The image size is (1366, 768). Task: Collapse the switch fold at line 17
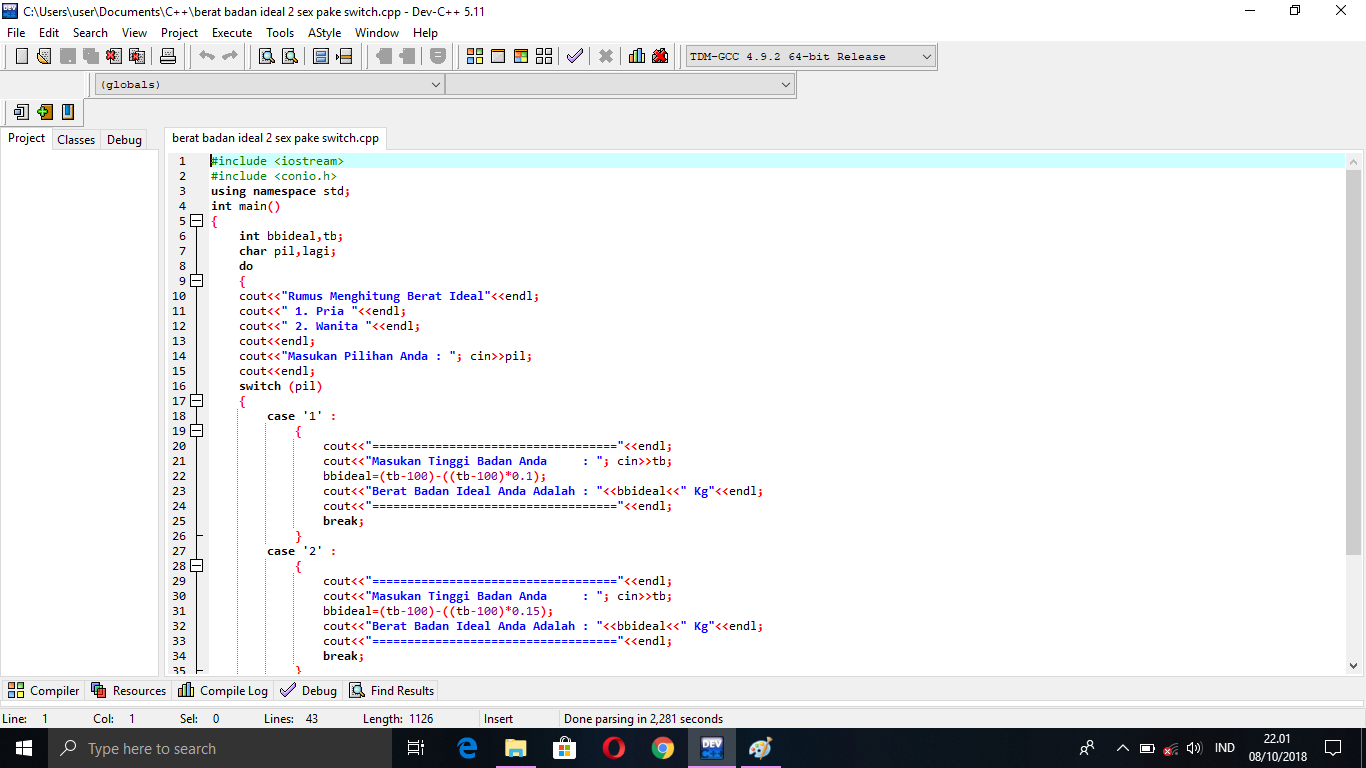(196, 401)
